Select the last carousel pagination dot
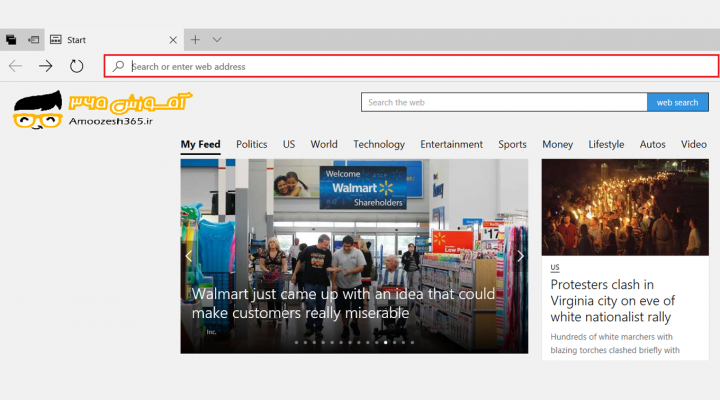The height and width of the screenshot is (400, 720). click(x=412, y=342)
